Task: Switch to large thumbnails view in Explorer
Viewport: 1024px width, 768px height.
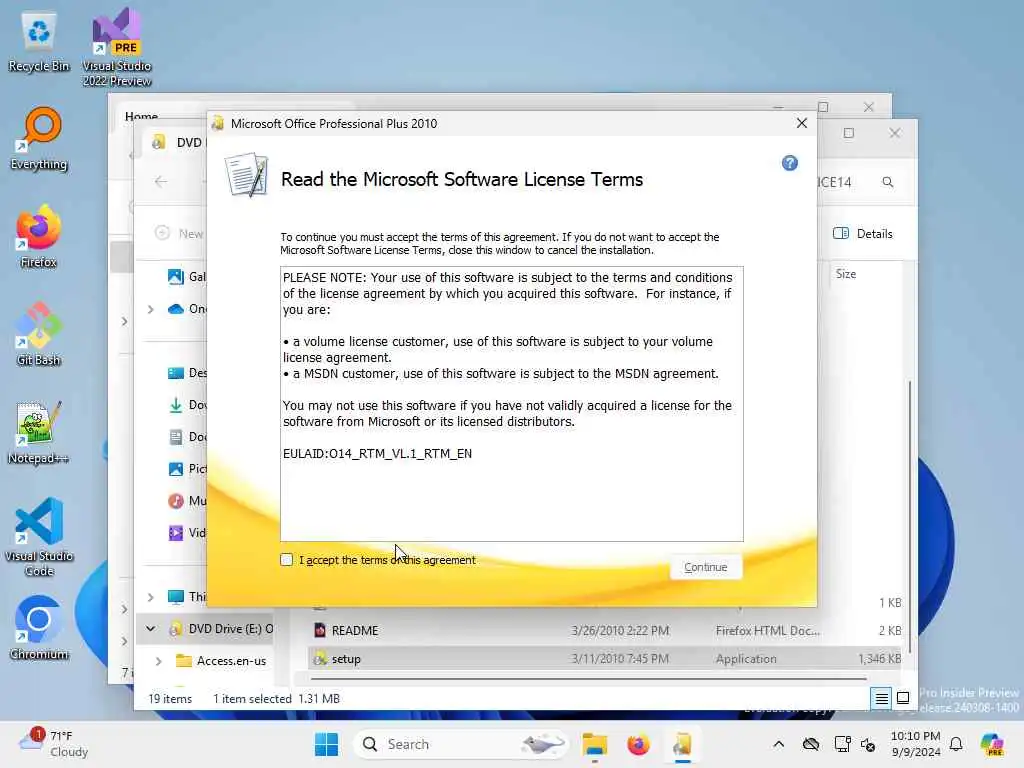Action: pos(903,698)
